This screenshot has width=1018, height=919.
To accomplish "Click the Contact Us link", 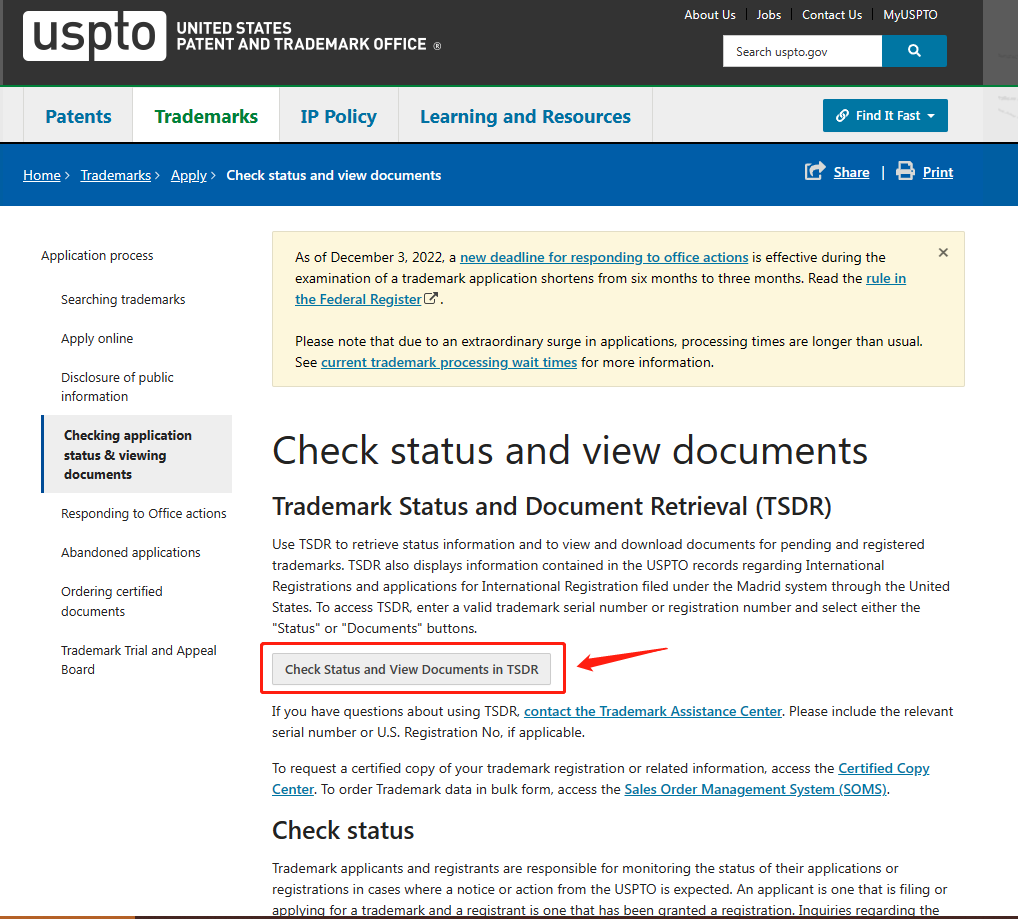I will tap(832, 14).
